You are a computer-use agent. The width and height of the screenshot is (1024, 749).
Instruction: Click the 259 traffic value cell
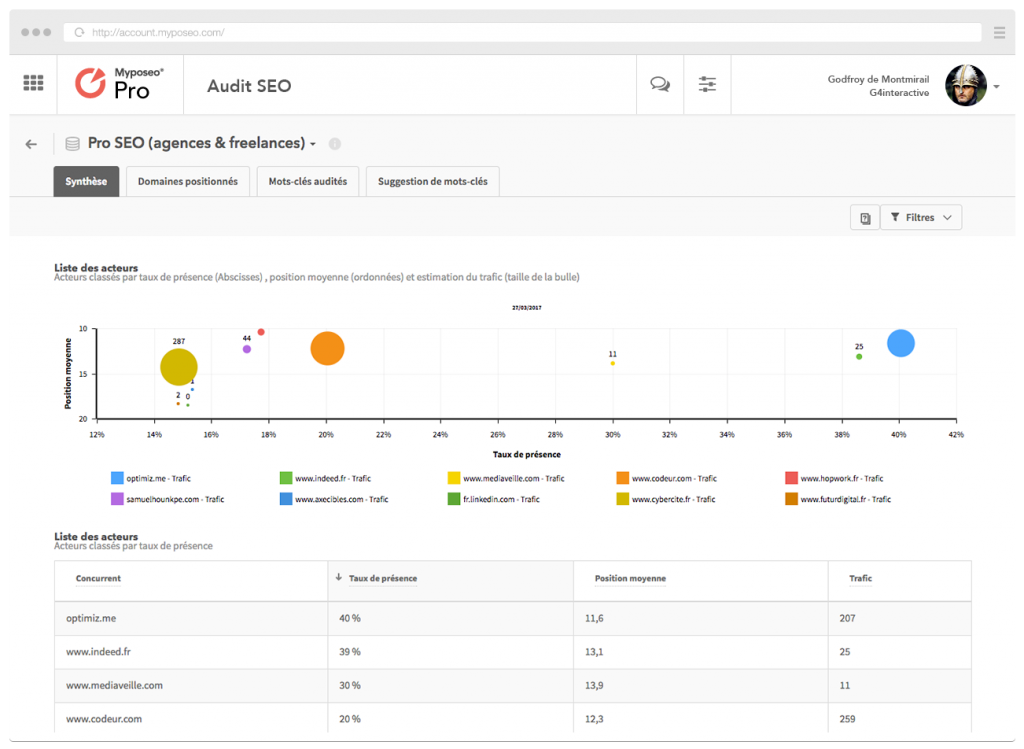[x=847, y=719]
